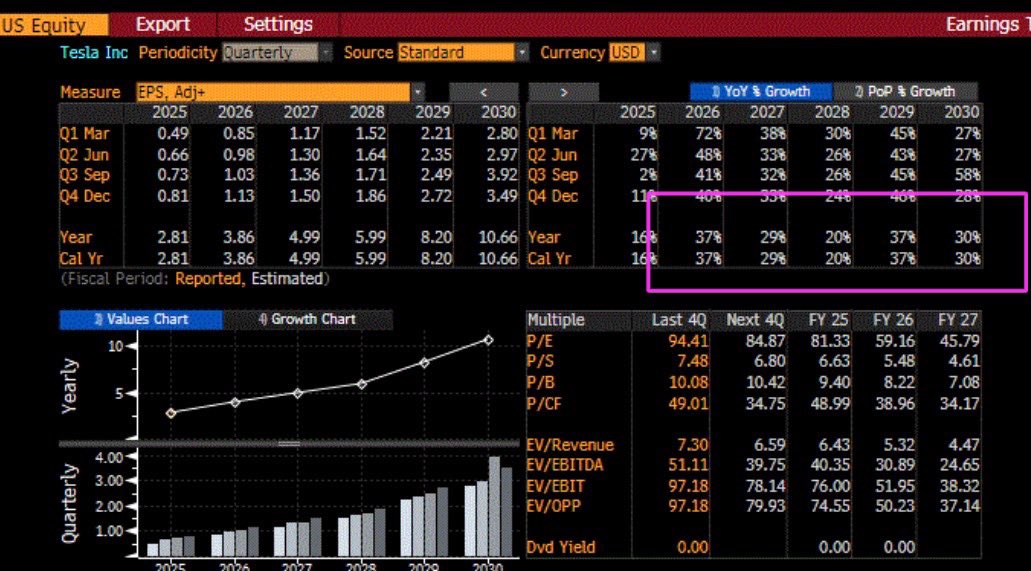The width and height of the screenshot is (1031, 571).
Task: Open the Settings menu
Action: coord(278,25)
